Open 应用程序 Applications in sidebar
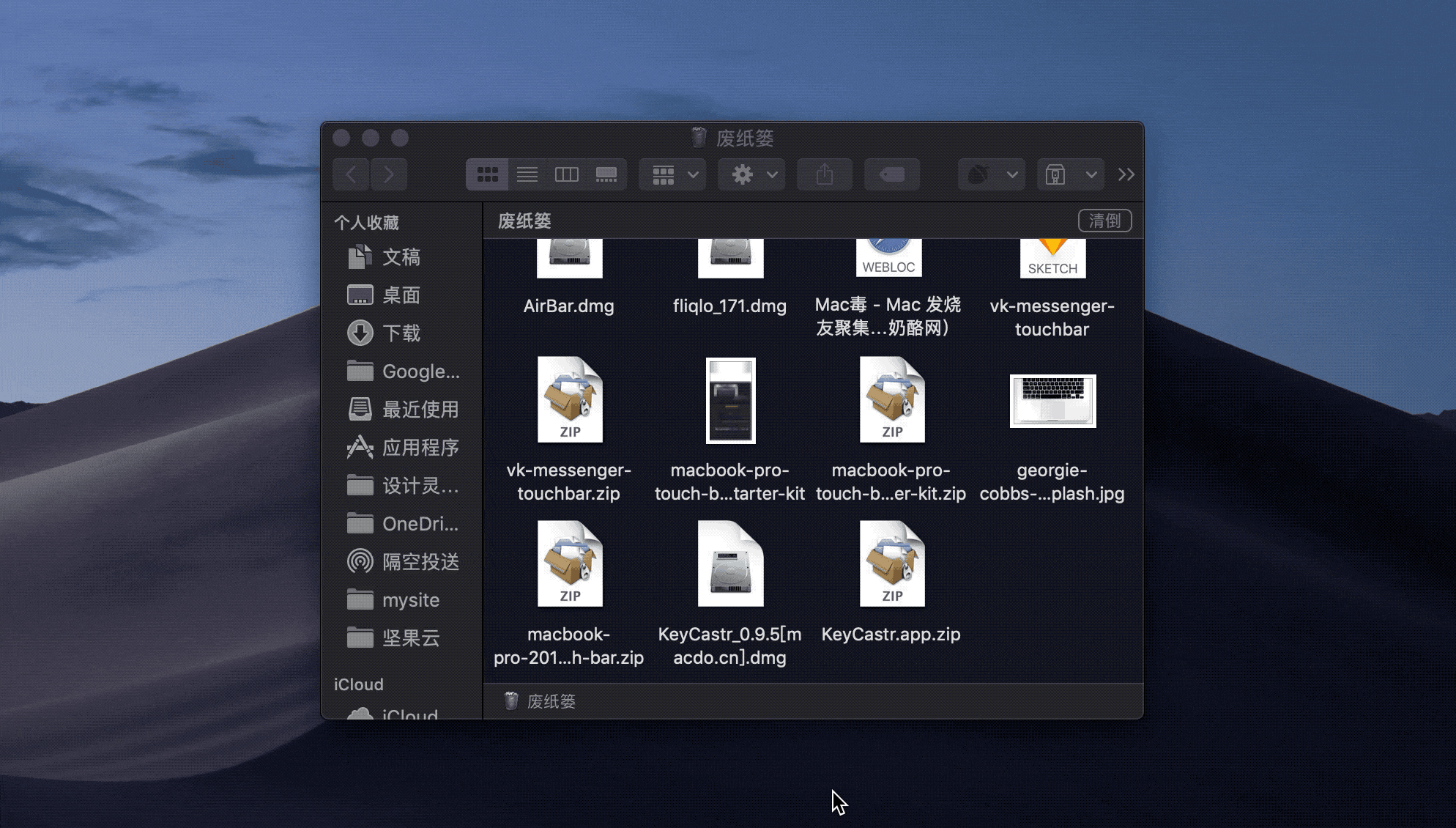Viewport: 1456px width, 828px height. coord(420,447)
